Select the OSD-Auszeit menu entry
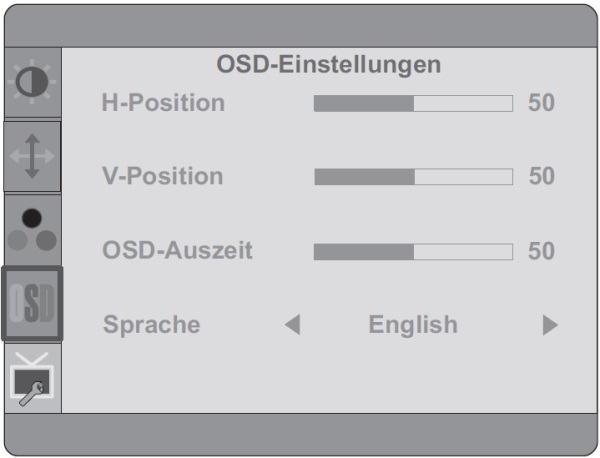 coord(178,250)
